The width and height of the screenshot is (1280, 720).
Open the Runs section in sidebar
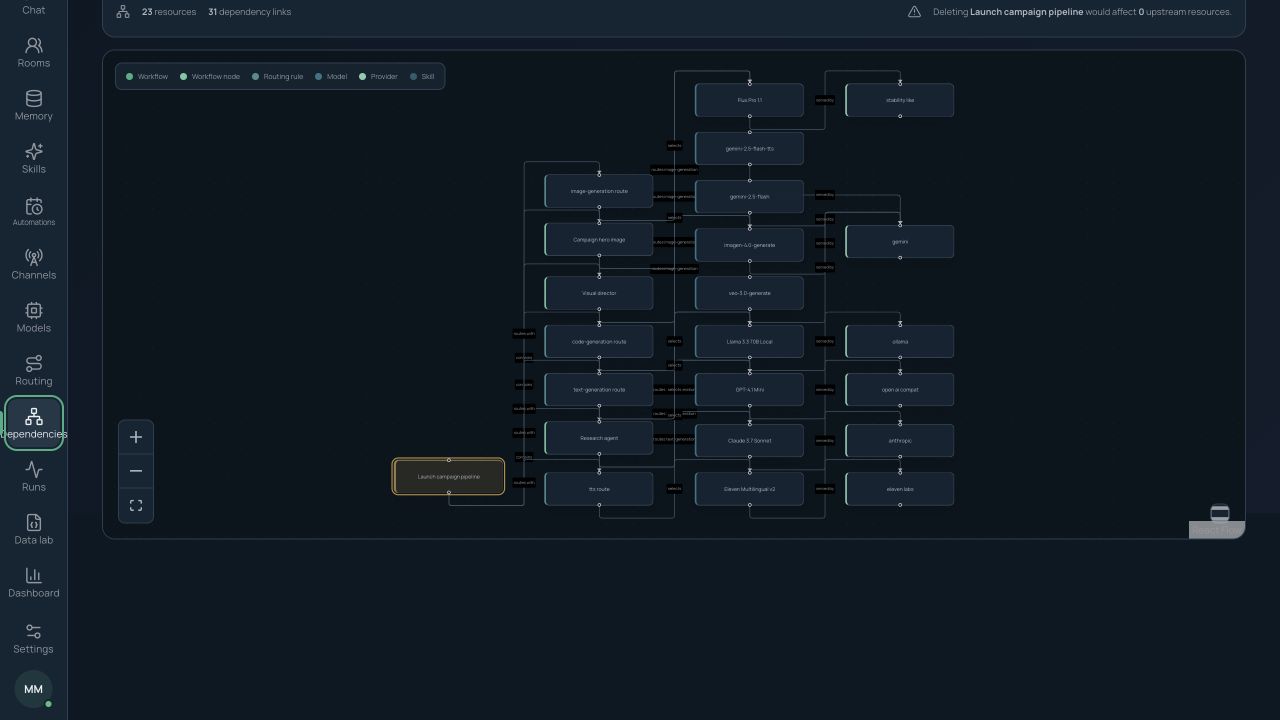(x=33, y=476)
